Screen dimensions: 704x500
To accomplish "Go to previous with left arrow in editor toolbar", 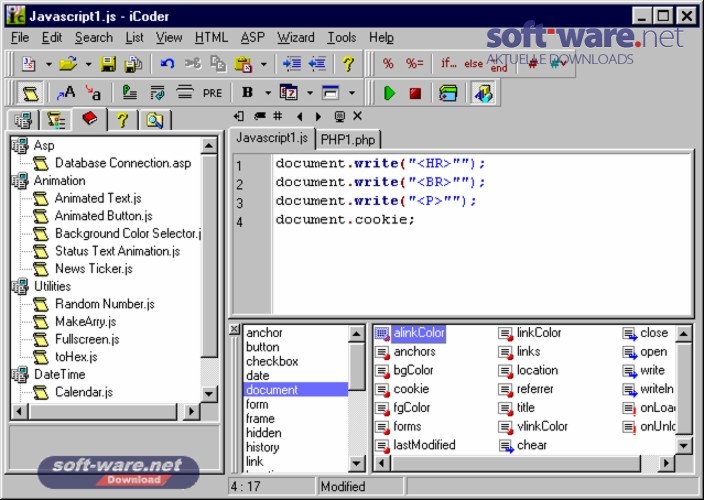I will (299, 117).
